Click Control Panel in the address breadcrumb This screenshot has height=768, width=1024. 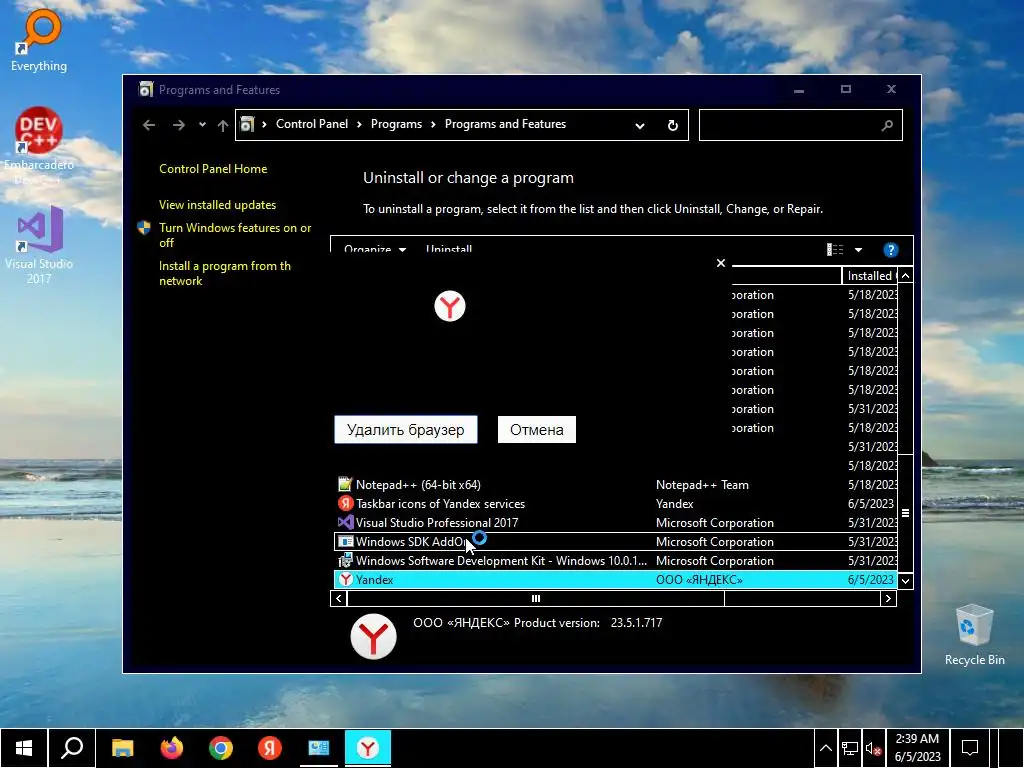pyautogui.click(x=312, y=124)
